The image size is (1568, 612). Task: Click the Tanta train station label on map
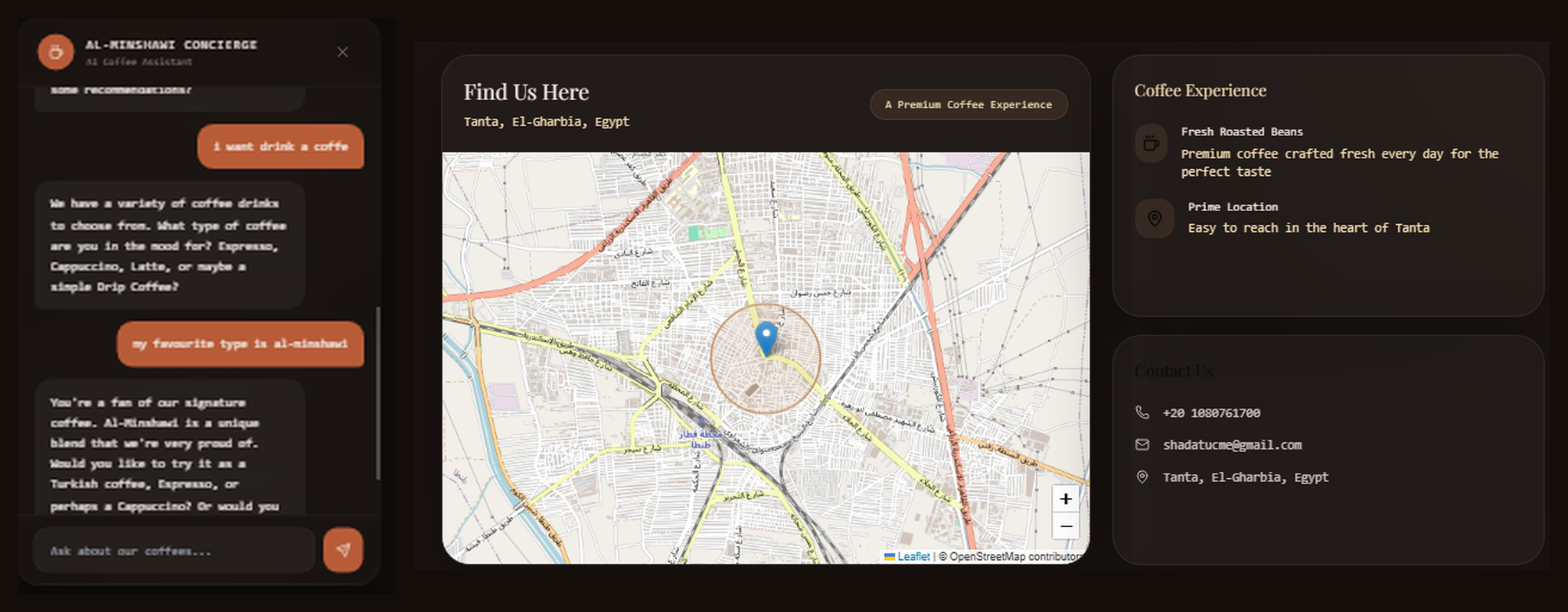tap(701, 439)
